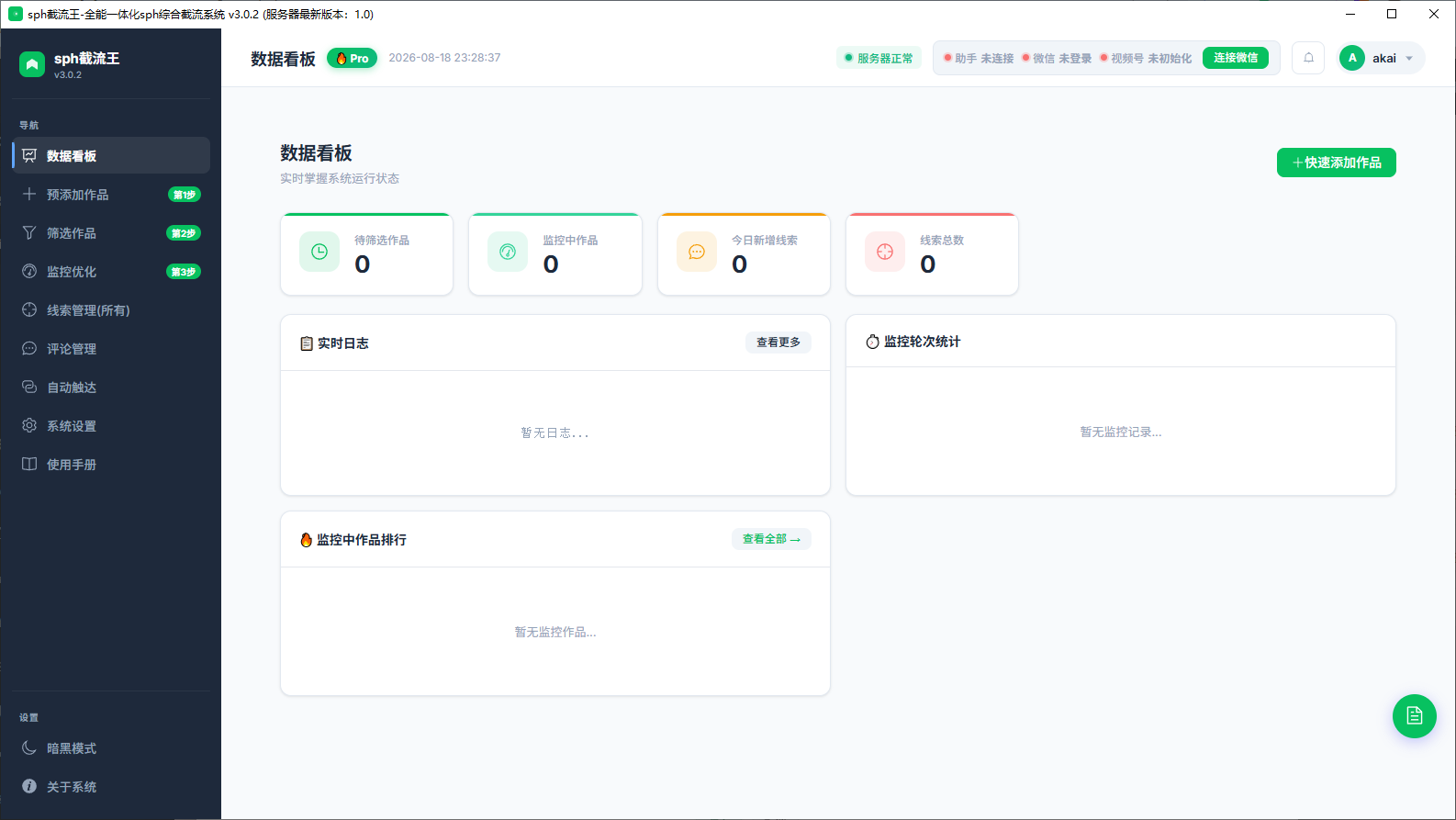Toggle 暗黑模式 dark mode
This screenshot has height=820, width=1456.
pos(111,747)
